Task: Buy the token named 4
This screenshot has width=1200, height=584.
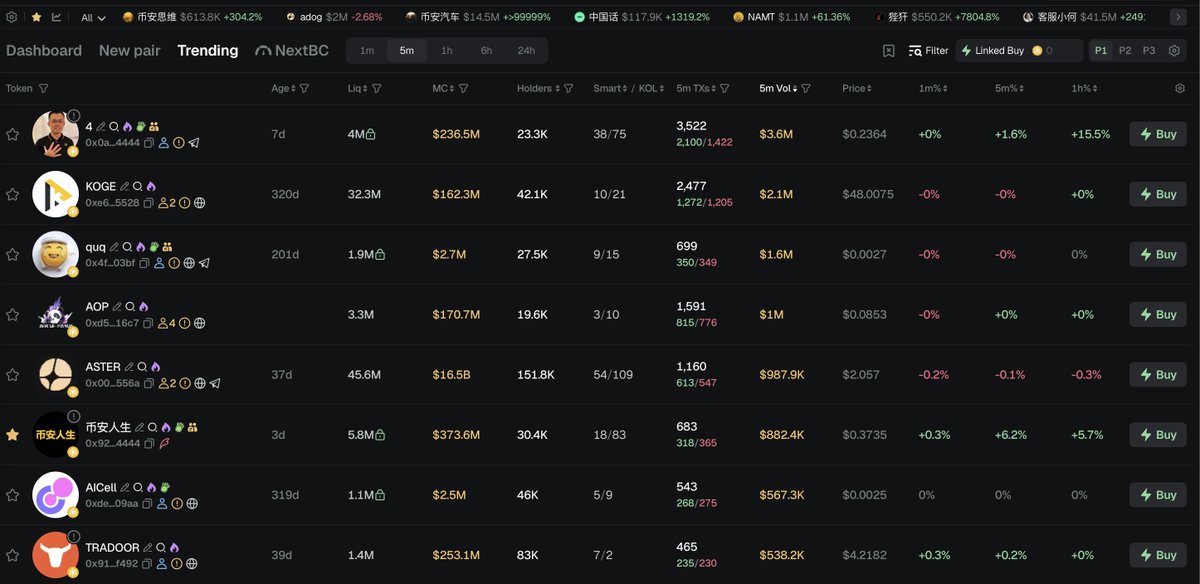Action: coord(1158,134)
